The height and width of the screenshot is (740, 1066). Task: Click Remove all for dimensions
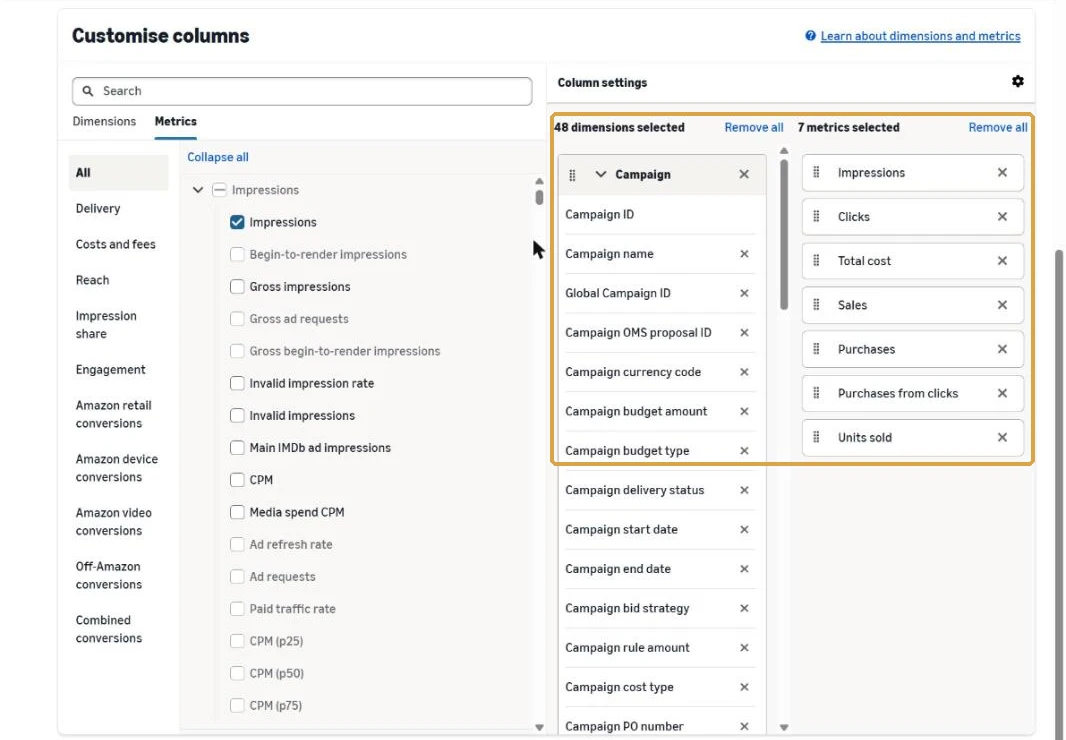point(753,128)
